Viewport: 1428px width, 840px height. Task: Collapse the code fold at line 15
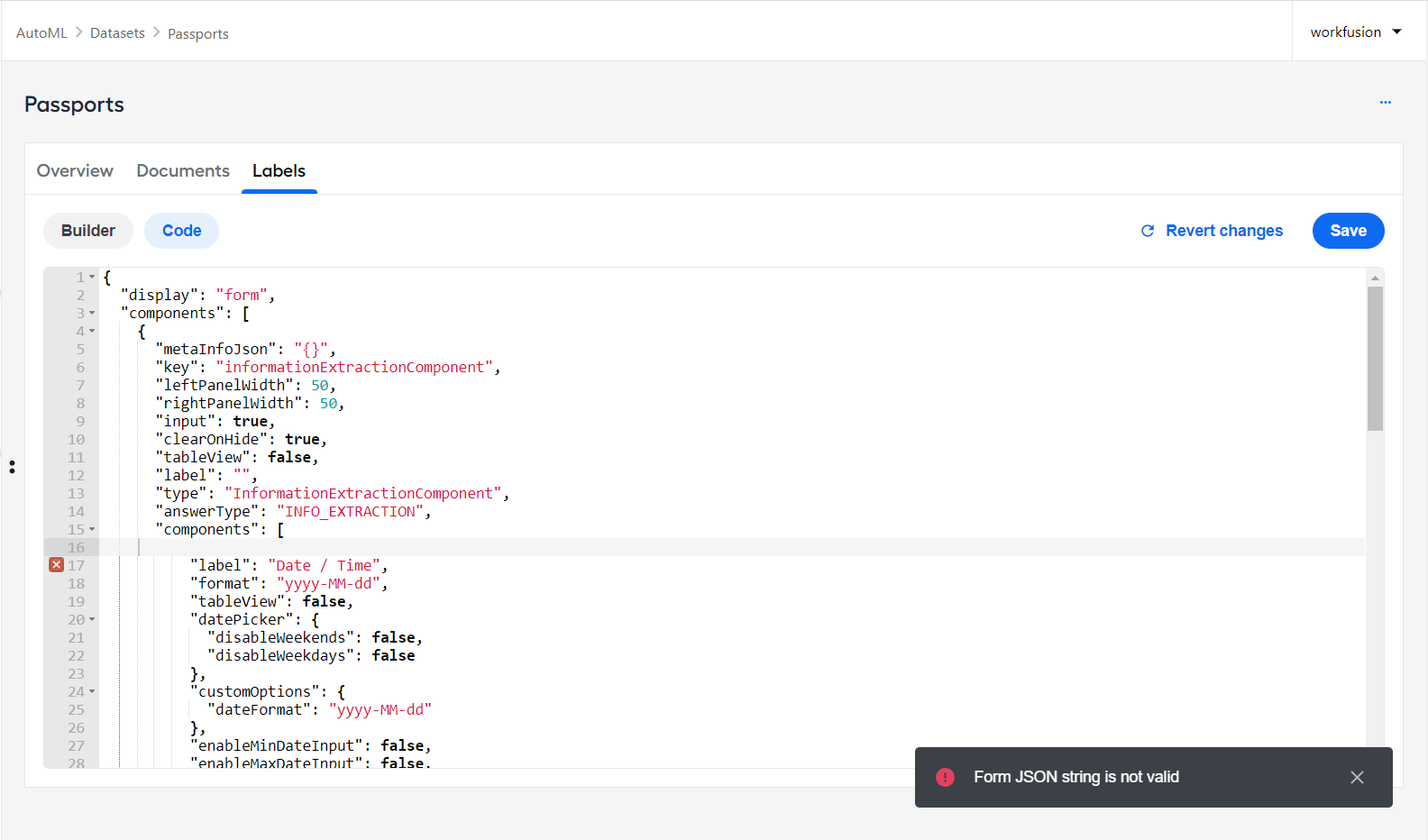point(92,529)
